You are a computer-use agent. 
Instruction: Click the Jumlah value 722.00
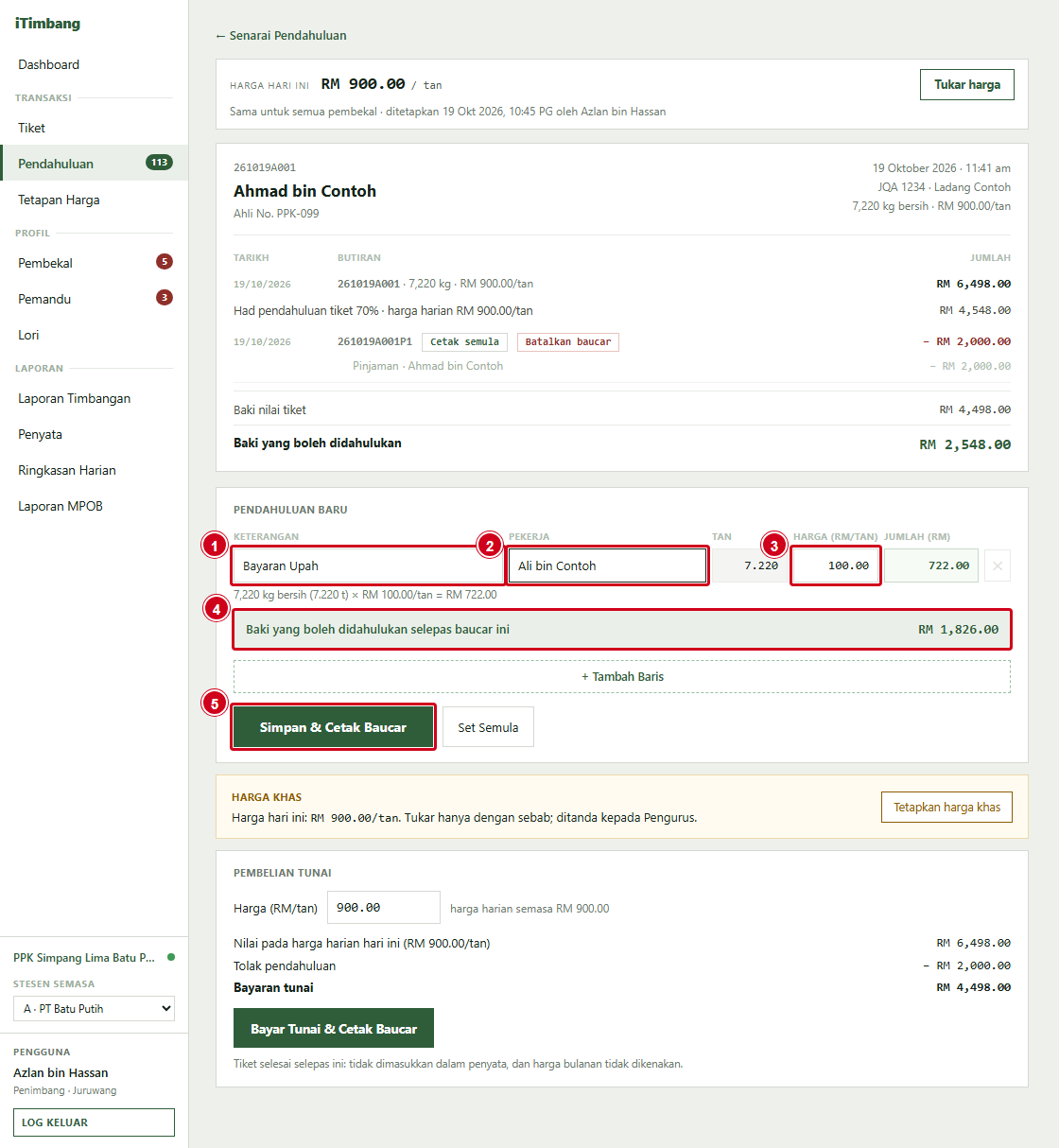931,565
